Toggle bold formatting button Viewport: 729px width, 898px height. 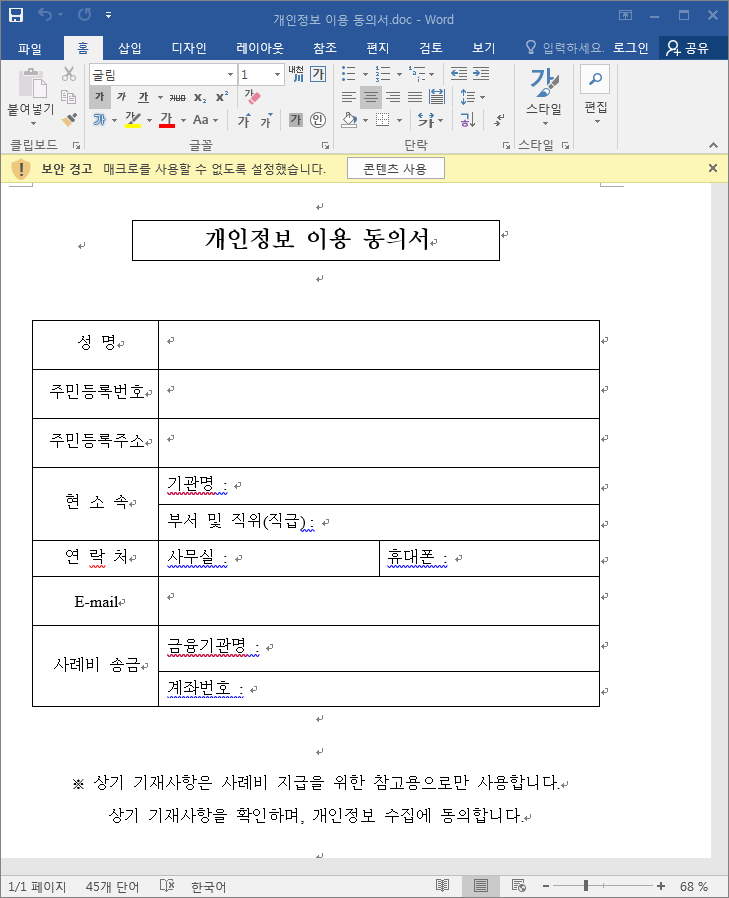pyautogui.click(x=100, y=97)
